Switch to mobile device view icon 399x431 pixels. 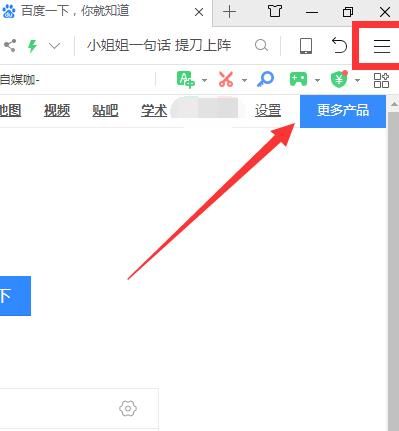click(306, 46)
